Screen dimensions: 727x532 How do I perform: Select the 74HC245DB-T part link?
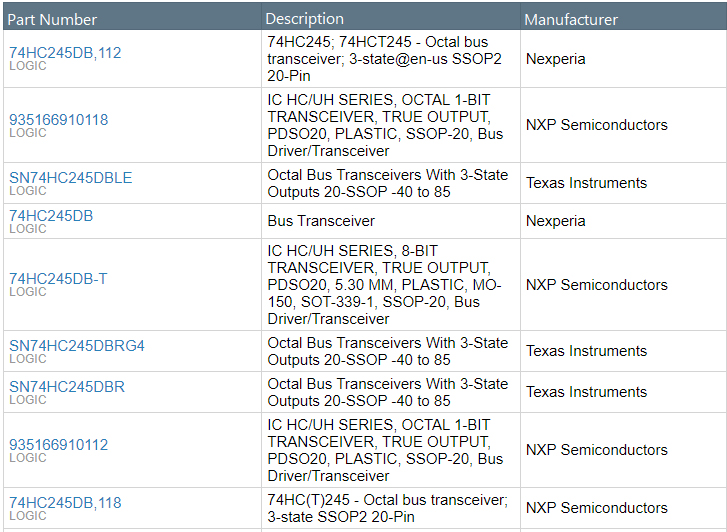[x=58, y=279]
